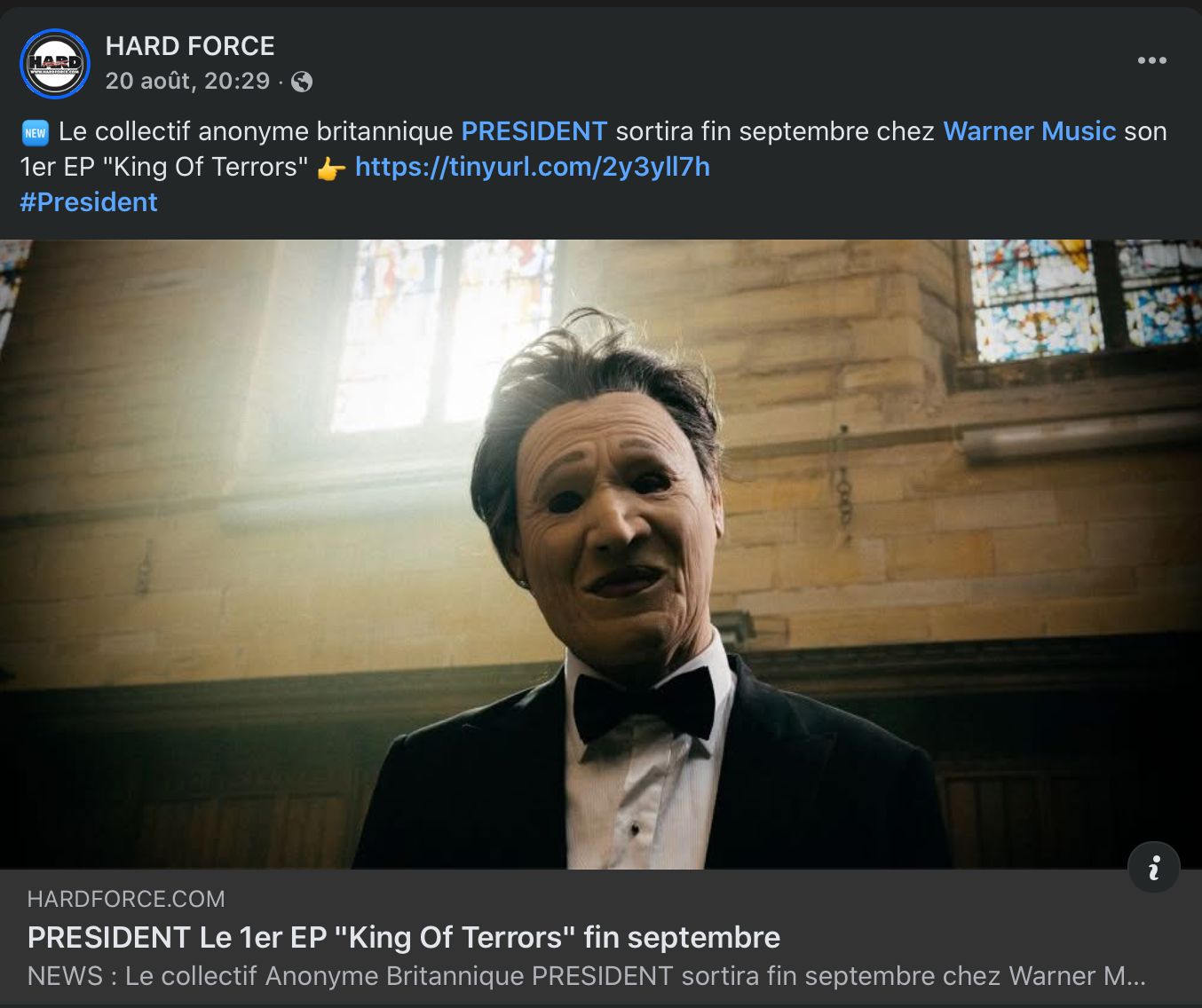Click the words "Le collectif anonyme britannique"
Viewport: 1202px width, 1008px height.
coord(256,131)
